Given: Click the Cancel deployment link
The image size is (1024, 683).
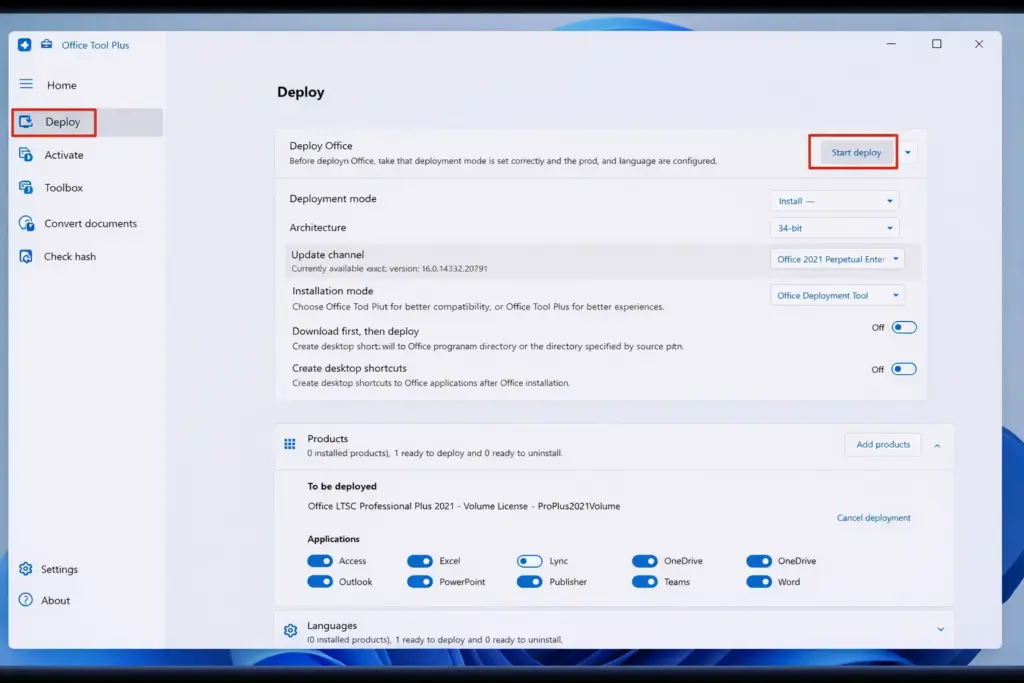Looking at the screenshot, I should (873, 518).
